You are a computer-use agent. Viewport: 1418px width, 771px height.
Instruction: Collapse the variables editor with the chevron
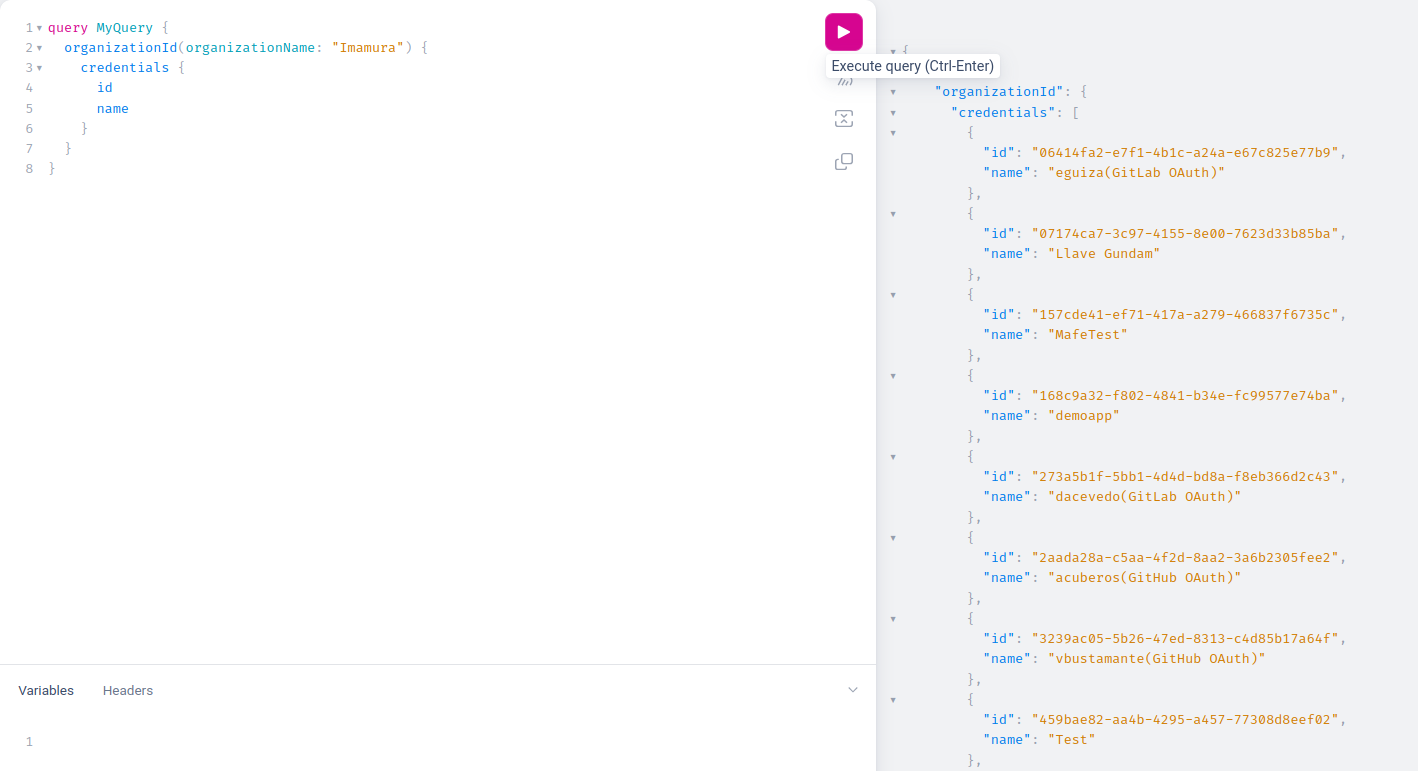853,690
